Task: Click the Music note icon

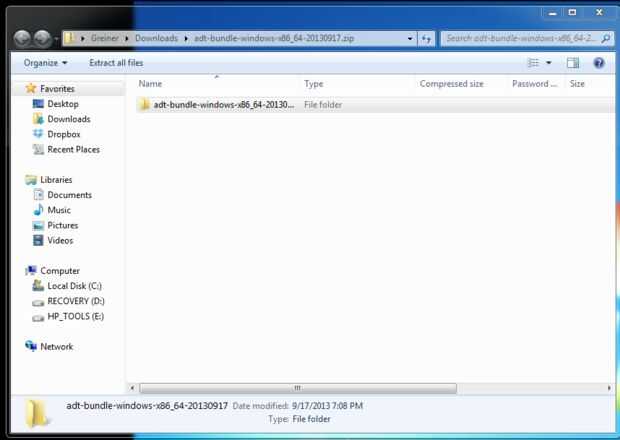Action: click(x=38, y=210)
